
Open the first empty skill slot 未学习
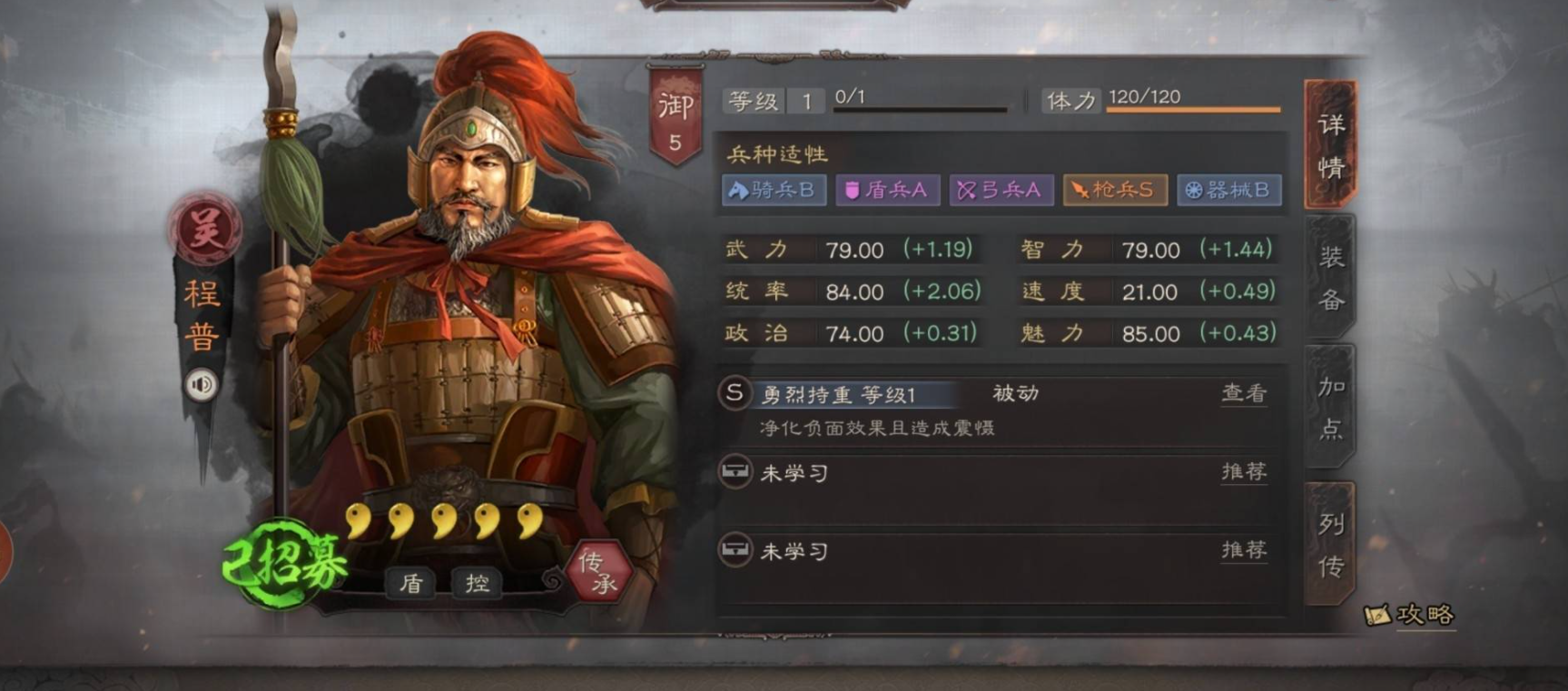pos(1001,472)
